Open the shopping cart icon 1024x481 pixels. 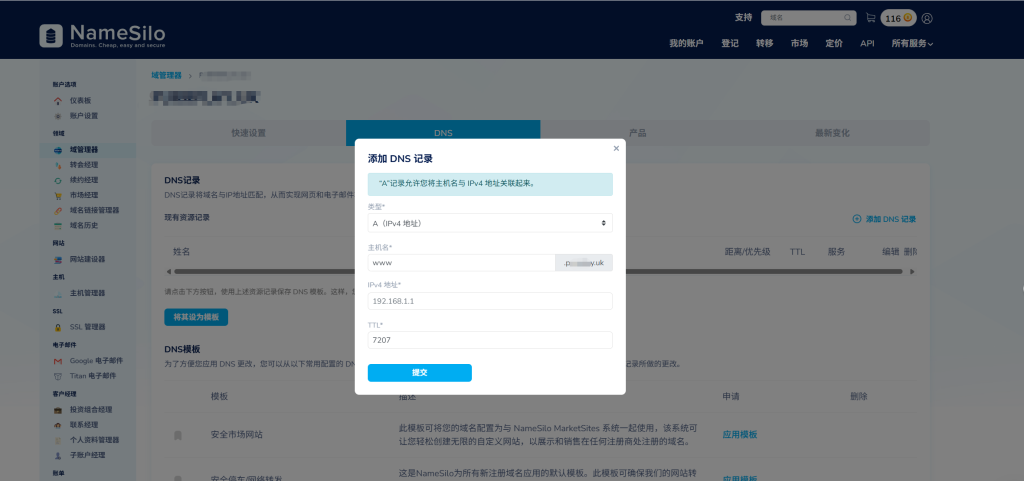(871, 18)
